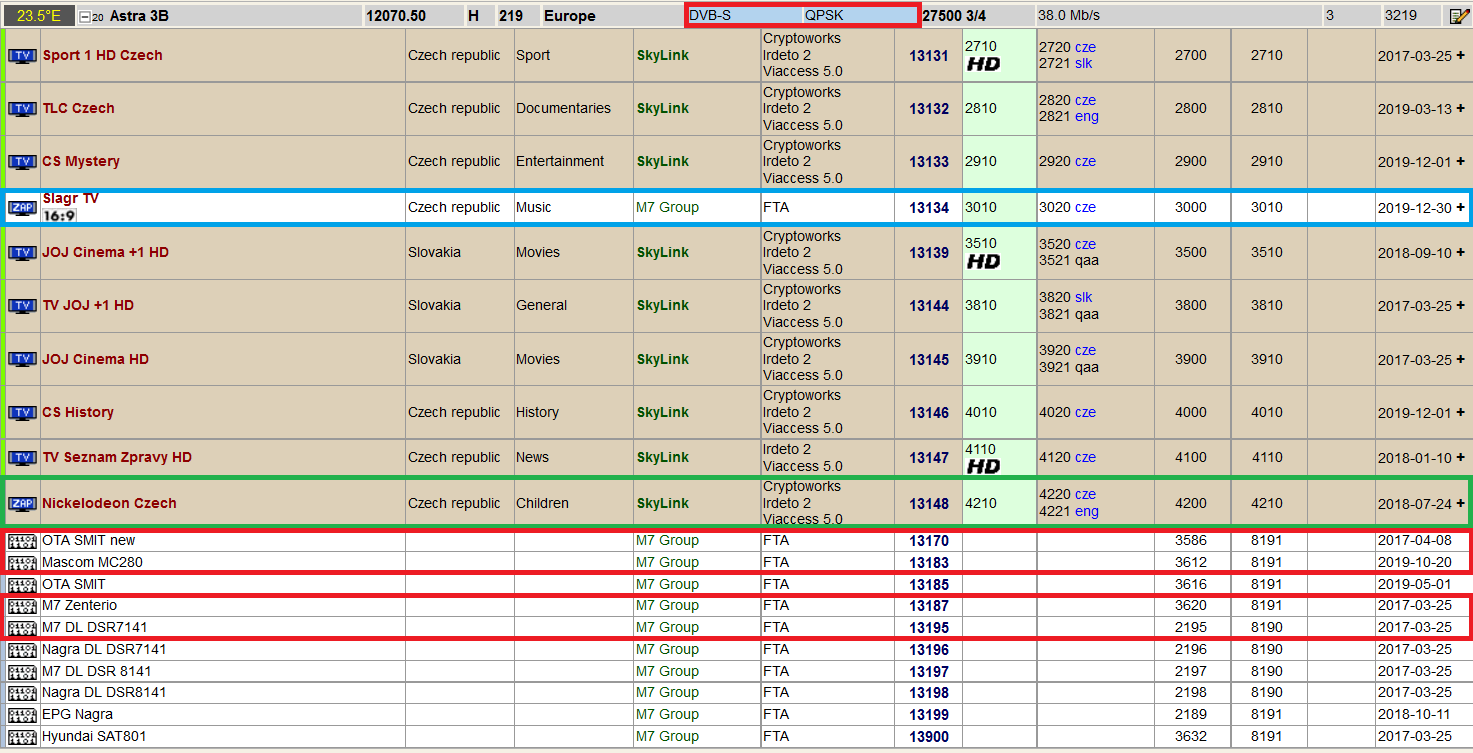This screenshot has width=1473, height=753.
Task: Click the data icon beside Nagra DL DSR8141
Action: [x=22, y=693]
